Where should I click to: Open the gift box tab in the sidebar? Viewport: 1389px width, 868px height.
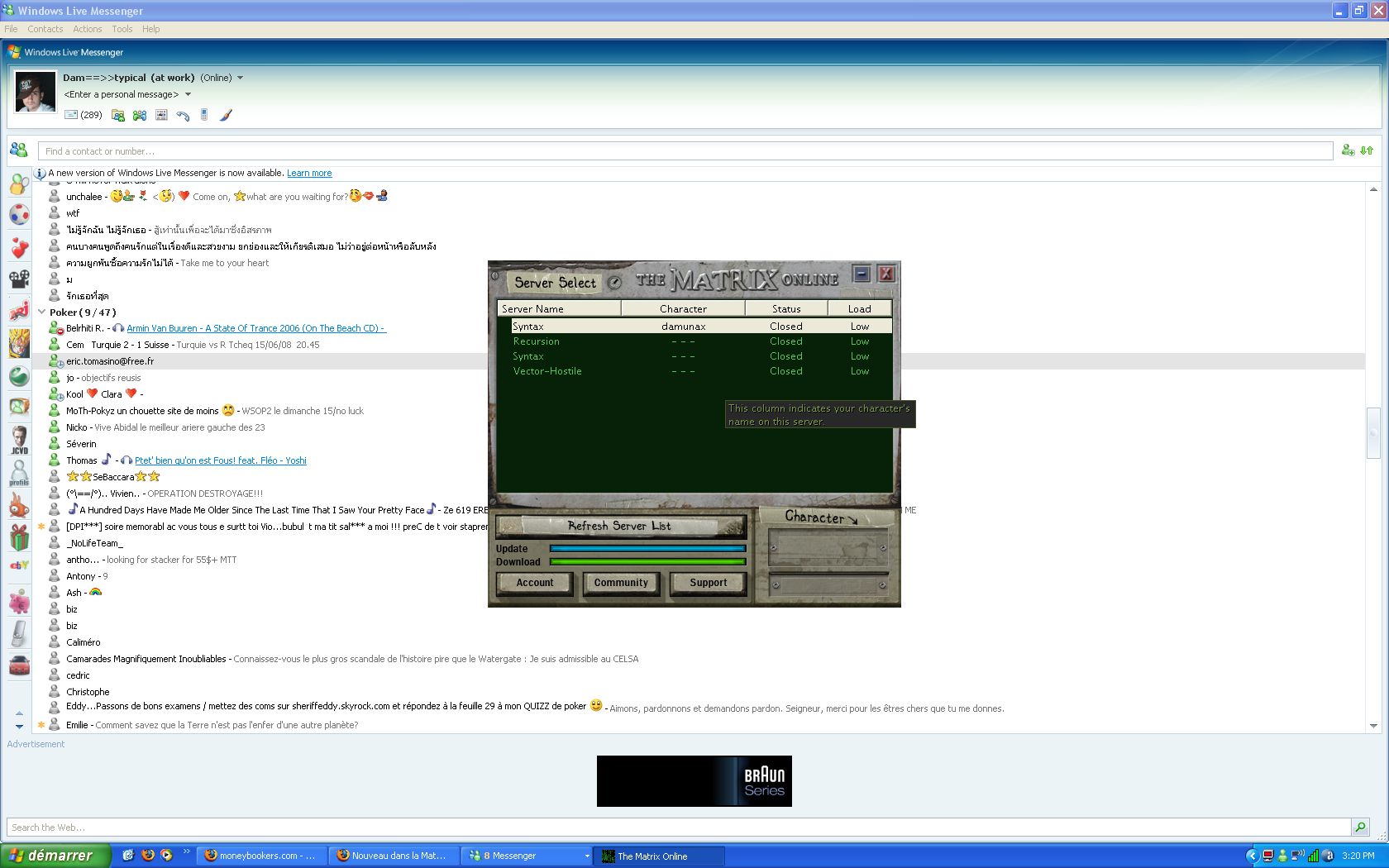pyautogui.click(x=19, y=537)
